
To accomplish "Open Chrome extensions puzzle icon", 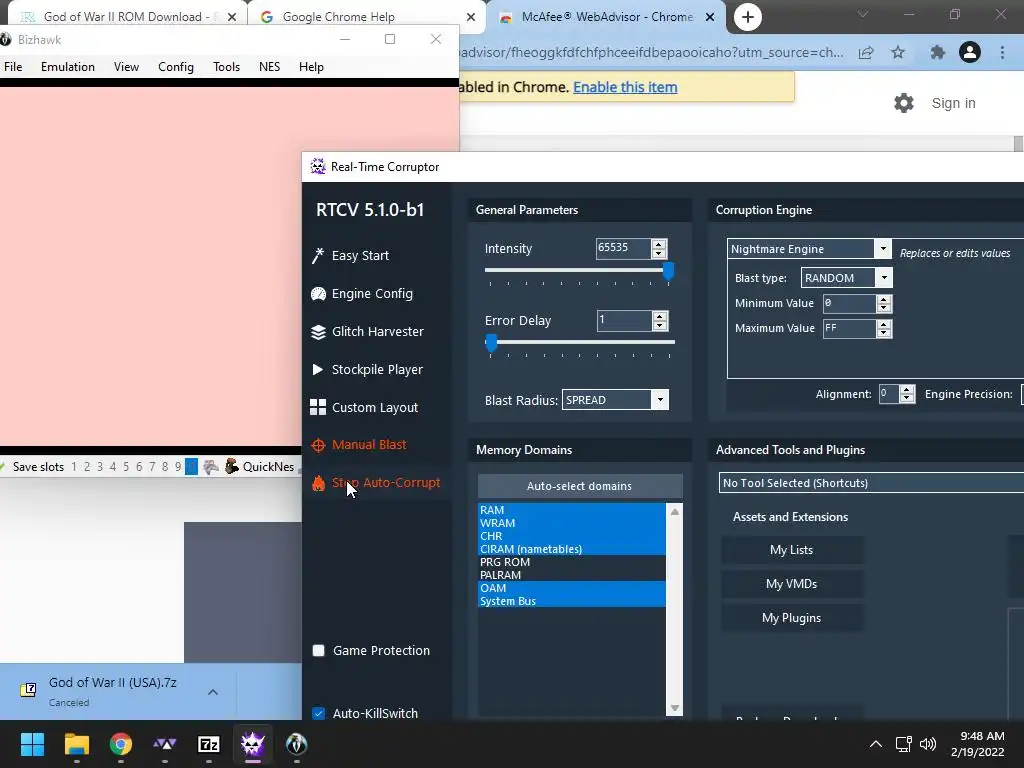I will [938, 52].
